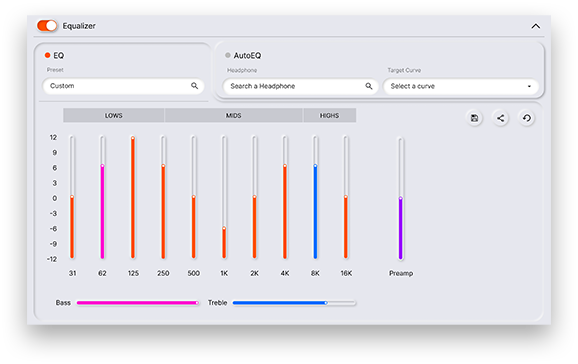Click the Search a Headphone field

pyautogui.click(x=301, y=86)
